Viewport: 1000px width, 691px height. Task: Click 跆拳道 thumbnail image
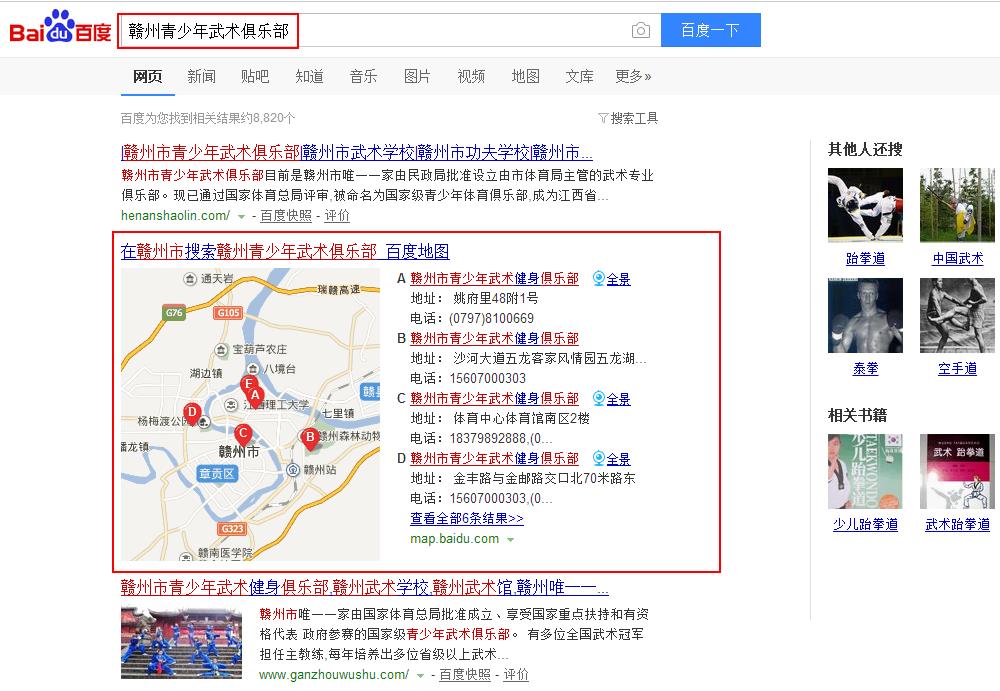(865, 205)
